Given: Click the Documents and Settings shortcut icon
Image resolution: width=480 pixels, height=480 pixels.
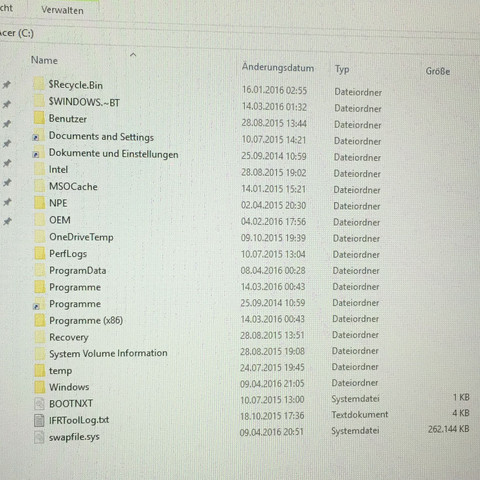Looking at the screenshot, I should tap(39, 135).
